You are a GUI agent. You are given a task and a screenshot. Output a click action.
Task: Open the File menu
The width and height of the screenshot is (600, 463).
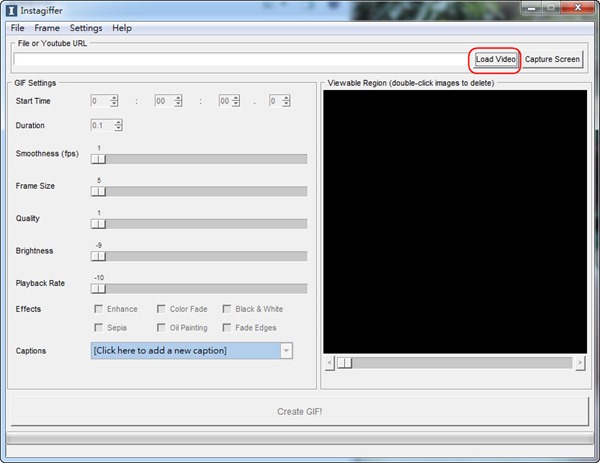tap(17, 28)
